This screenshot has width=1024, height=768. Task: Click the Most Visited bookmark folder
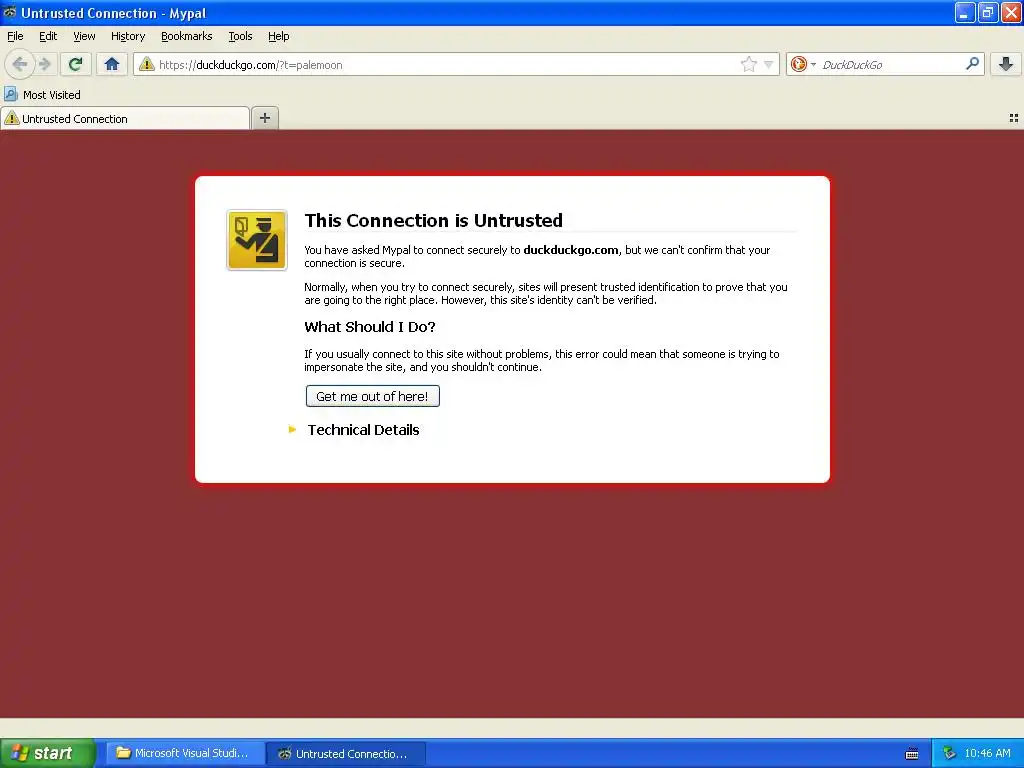[43, 95]
